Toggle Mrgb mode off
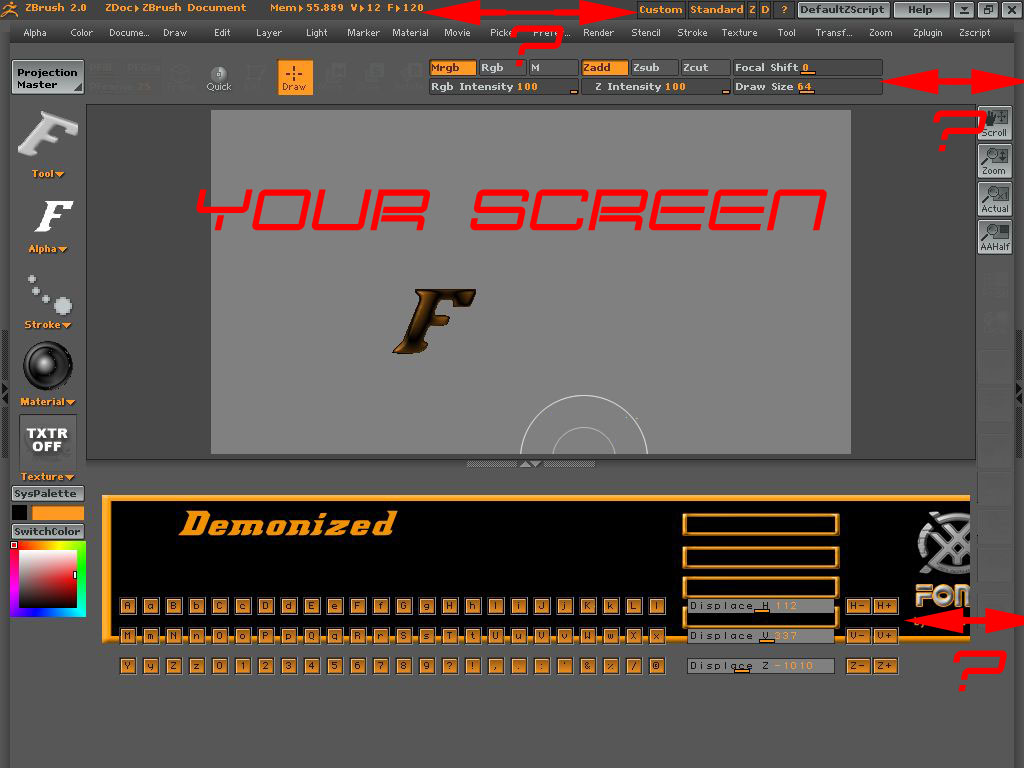The width and height of the screenshot is (1024, 768). point(451,67)
